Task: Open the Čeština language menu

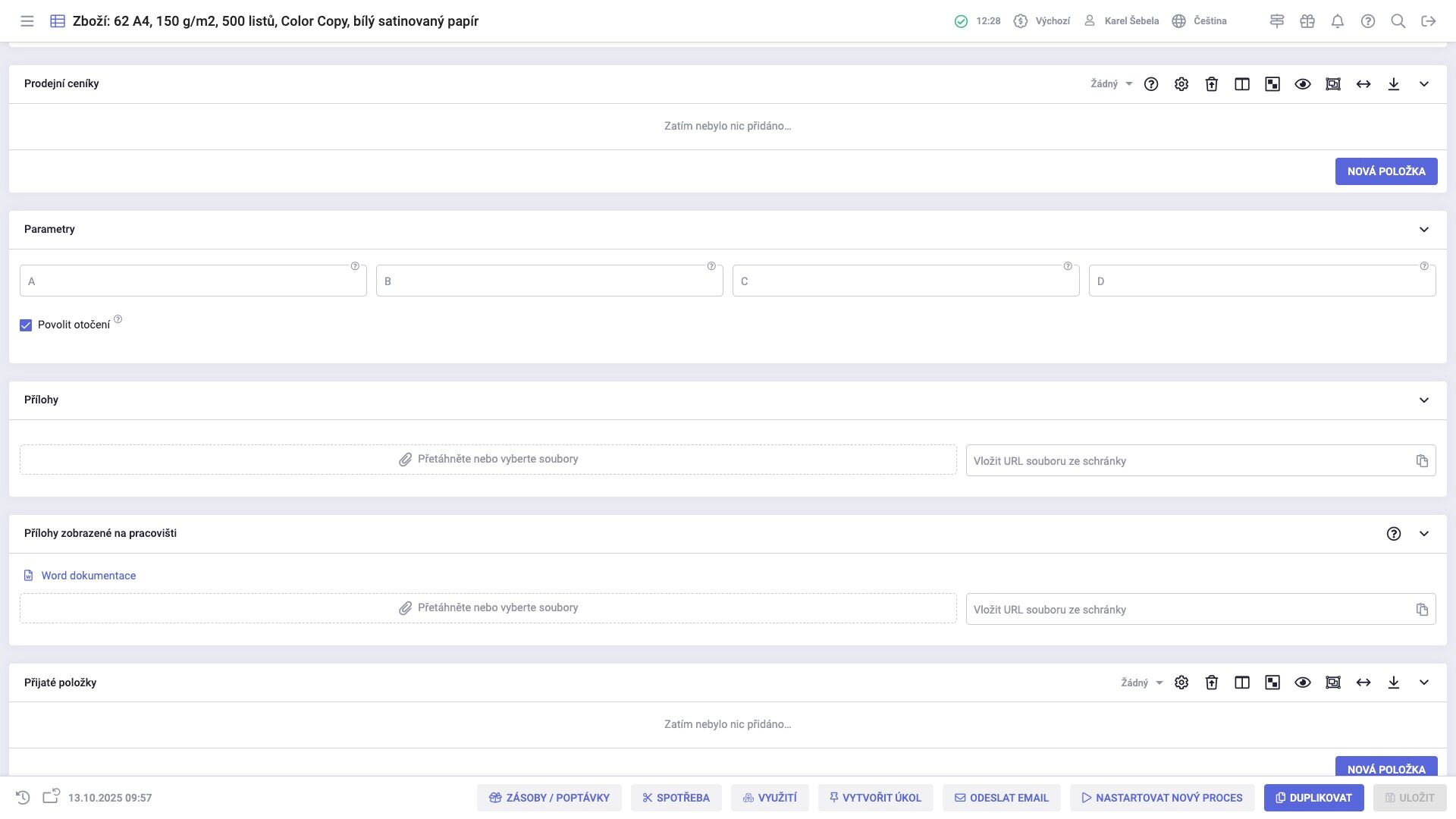Action: pyautogui.click(x=1200, y=21)
